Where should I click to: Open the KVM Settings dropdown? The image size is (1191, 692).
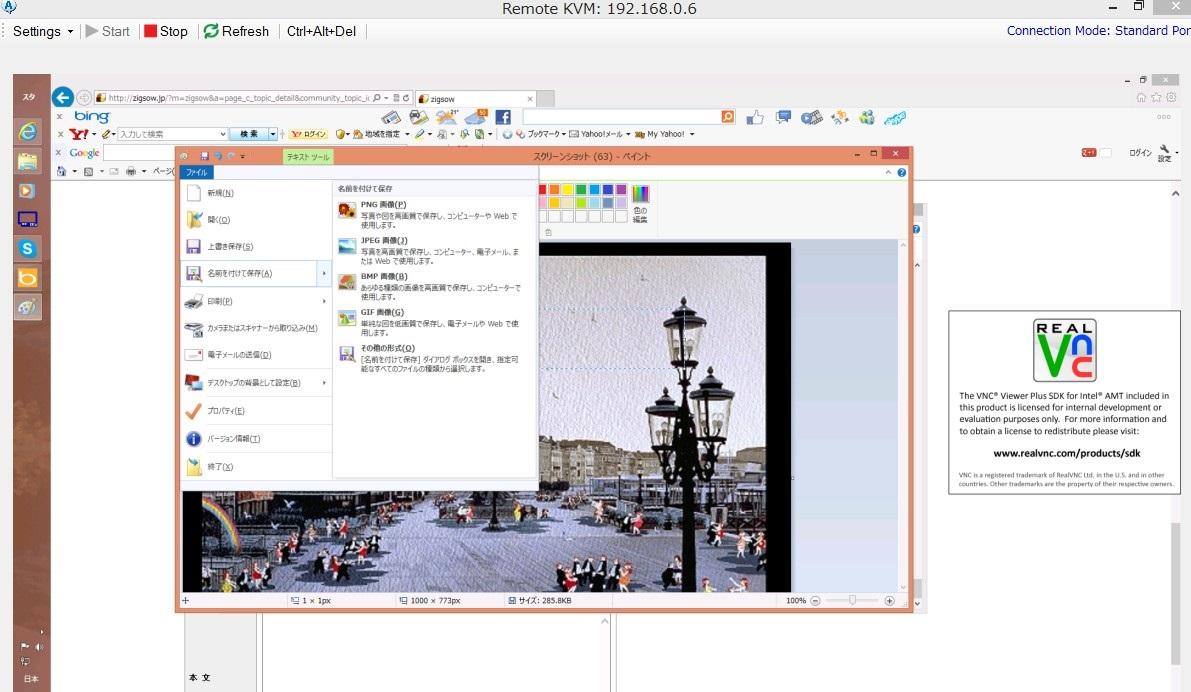pos(42,31)
